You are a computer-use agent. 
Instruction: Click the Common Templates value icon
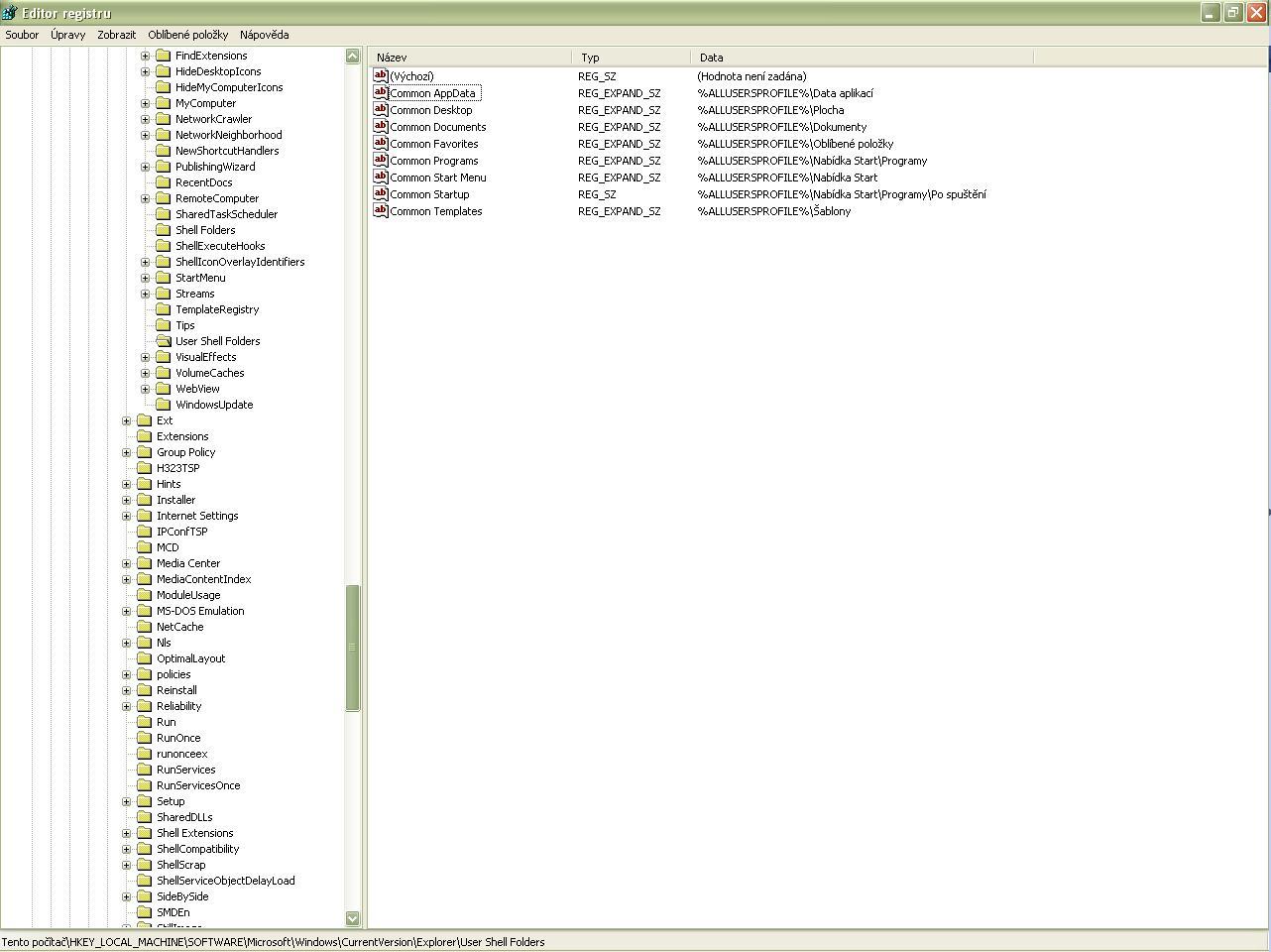pyautogui.click(x=381, y=210)
